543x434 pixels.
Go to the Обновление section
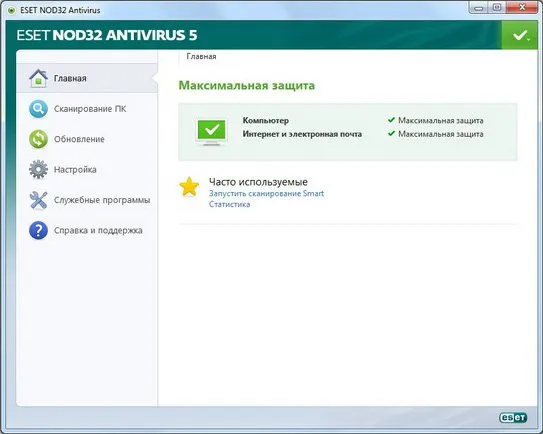87,139
